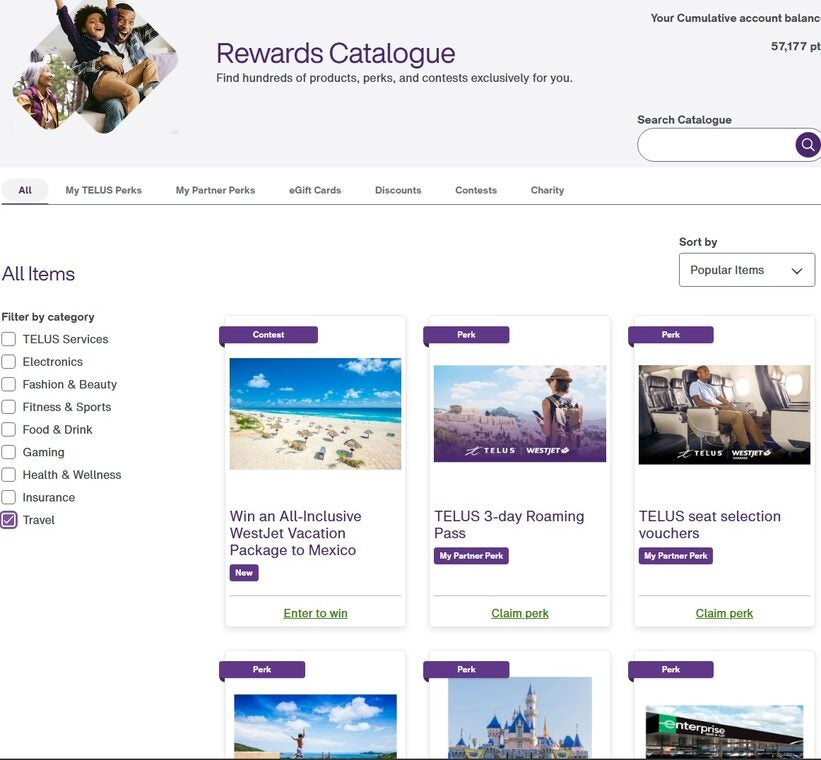Select the My Partner Perks tab
Screen dimensions: 821x760
pyautogui.click(x=214, y=189)
